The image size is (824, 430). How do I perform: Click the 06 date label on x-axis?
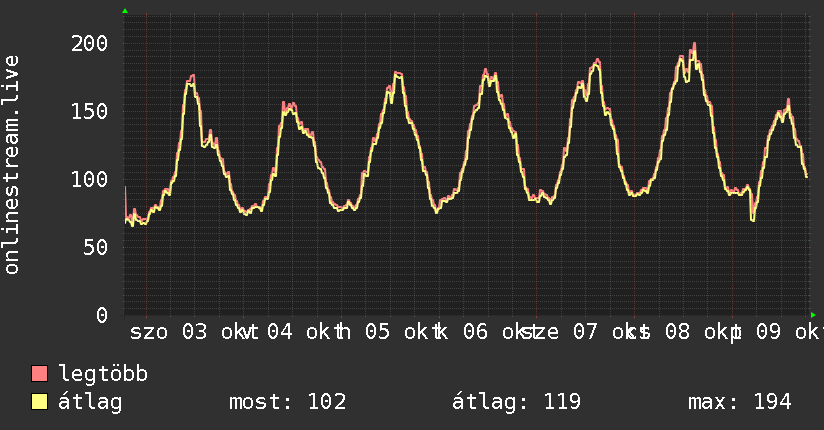coord(476,332)
